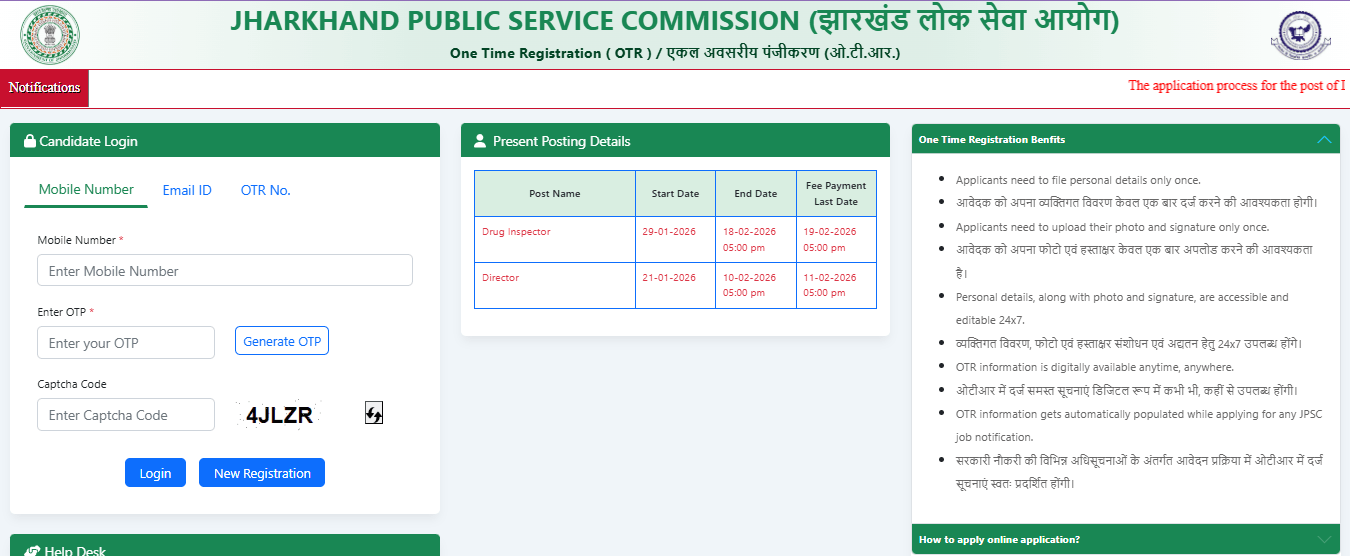Switch to the Email ID tab
The image size is (1350, 556).
(187, 190)
